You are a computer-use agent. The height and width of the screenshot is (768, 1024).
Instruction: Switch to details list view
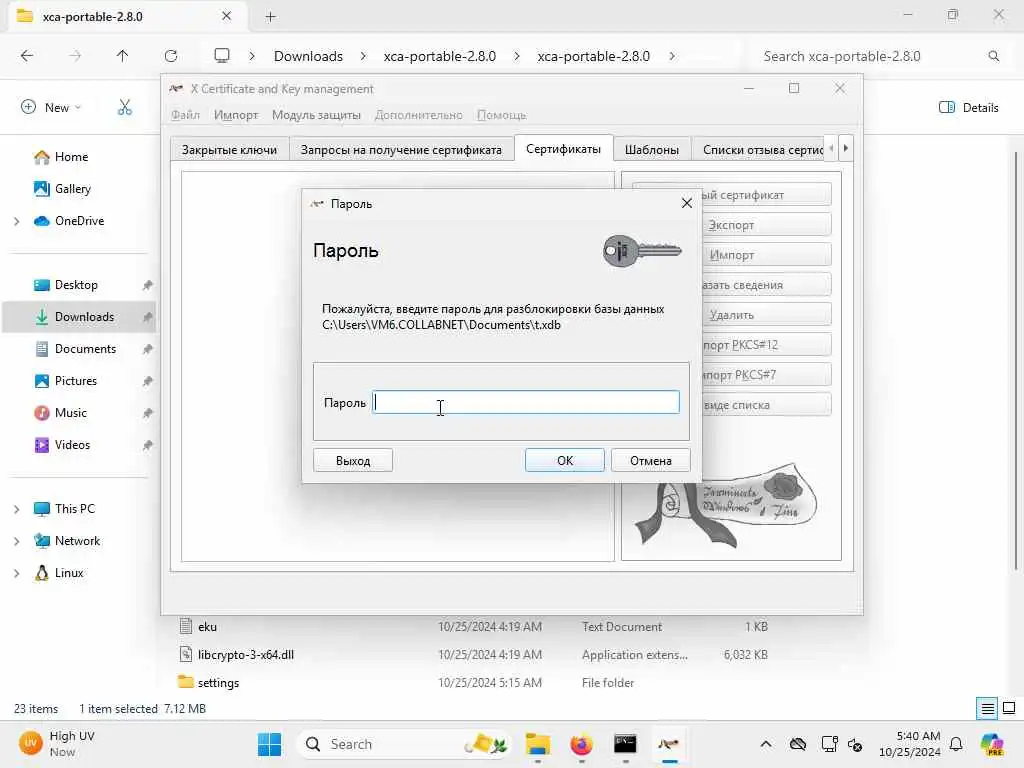987,709
